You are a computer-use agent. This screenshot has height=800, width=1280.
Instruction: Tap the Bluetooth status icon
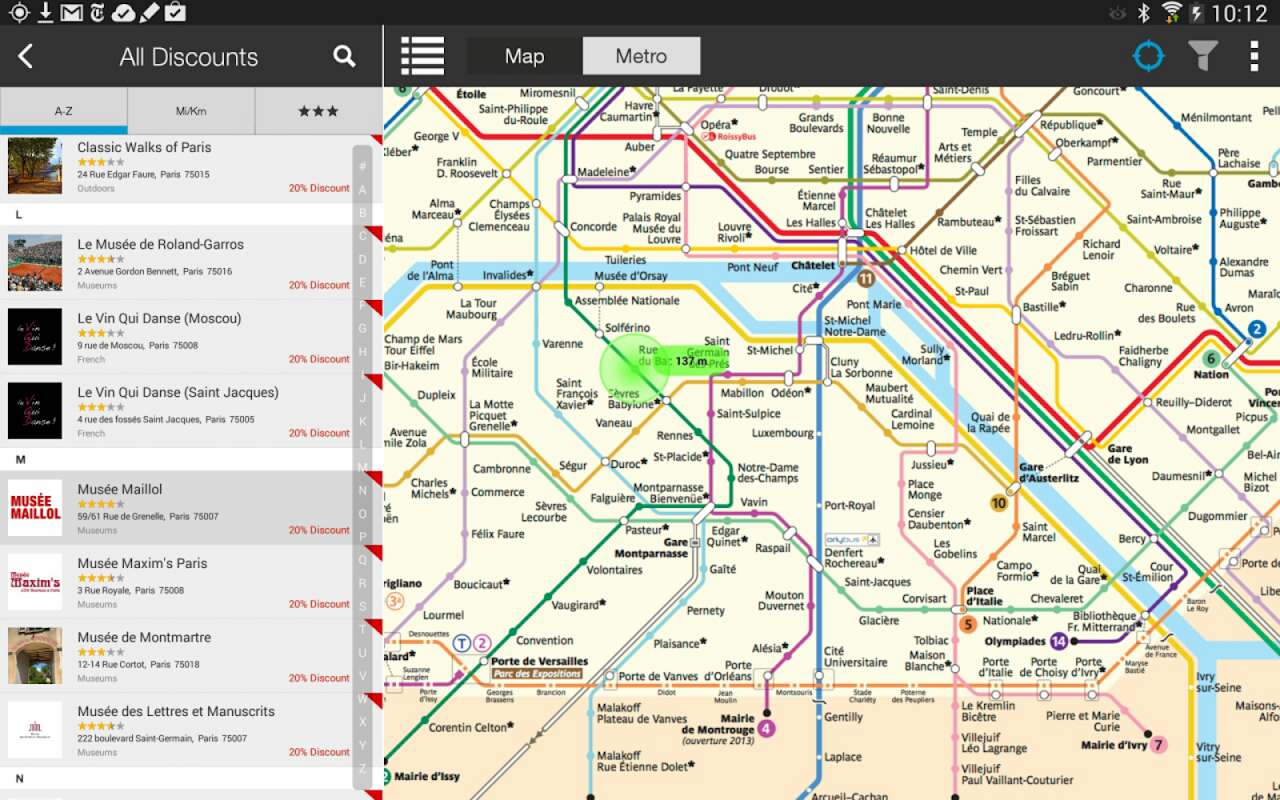coord(1145,12)
